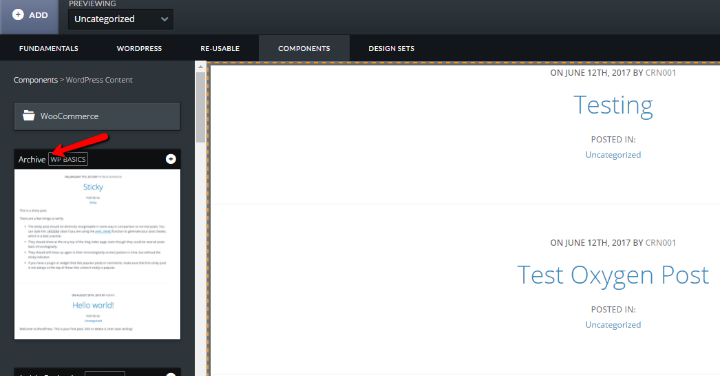Viewport: 720px width, 376px height.
Task: Go to Components in the breadcrumb
Action: point(35,80)
